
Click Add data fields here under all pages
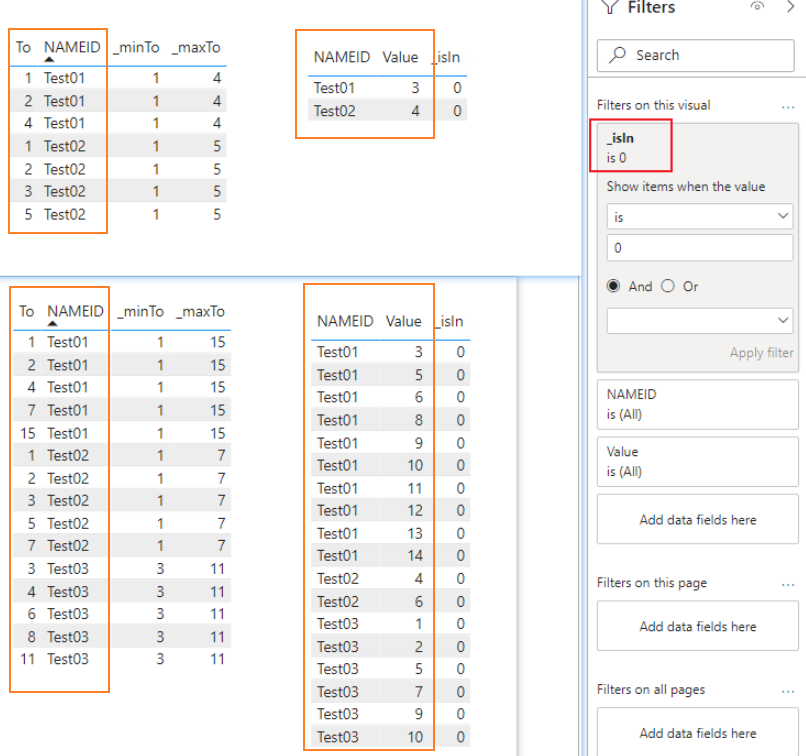coord(698,732)
